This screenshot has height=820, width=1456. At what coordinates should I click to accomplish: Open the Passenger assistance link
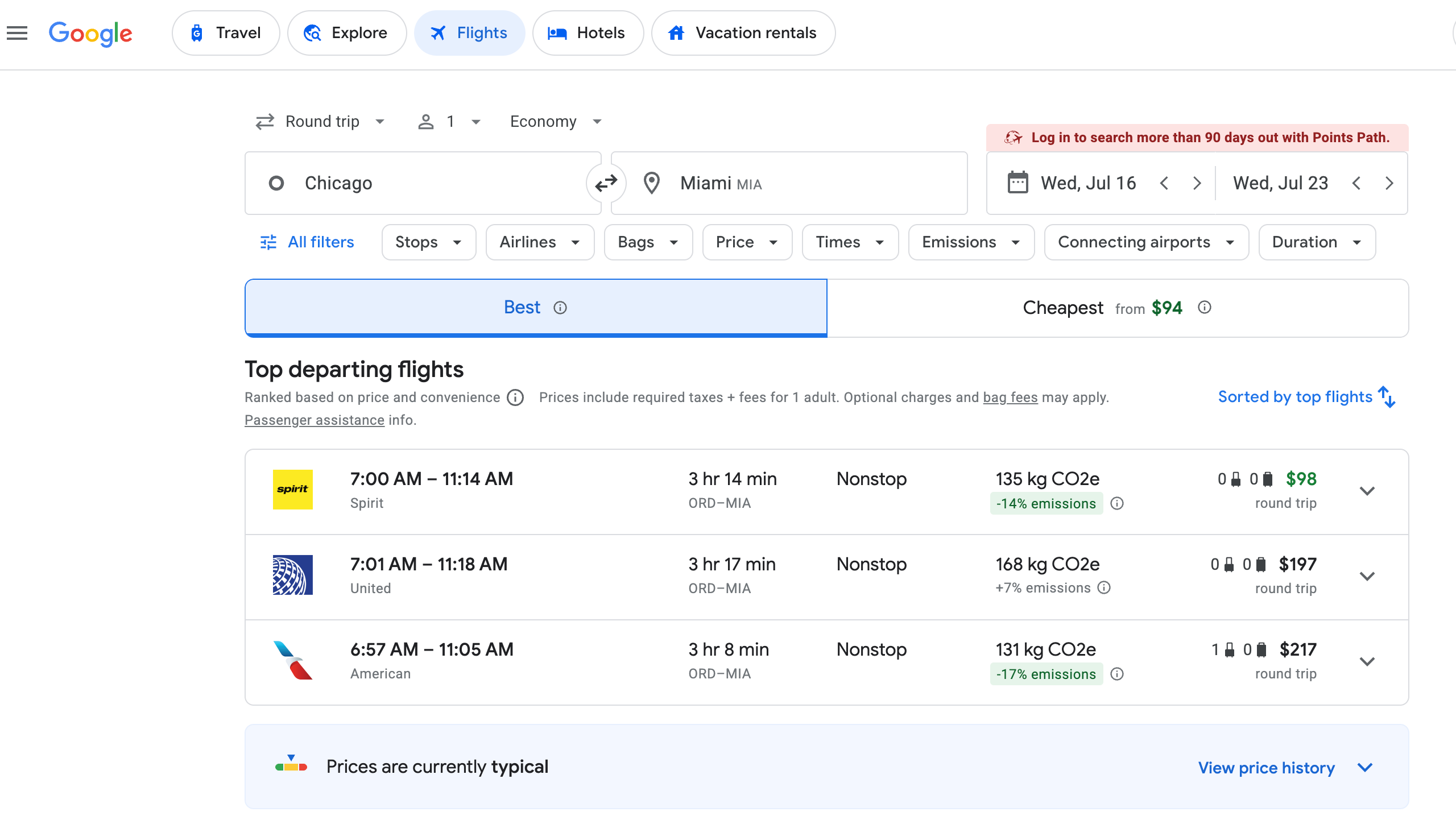click(x=314, y=420)
